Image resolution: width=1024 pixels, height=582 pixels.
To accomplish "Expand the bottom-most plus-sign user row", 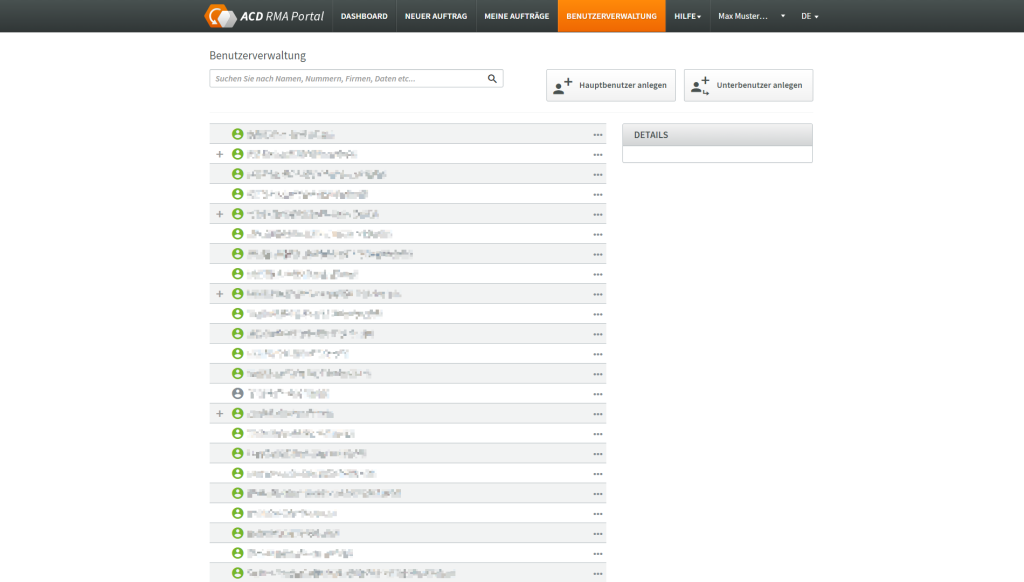I will click(219, 413).
